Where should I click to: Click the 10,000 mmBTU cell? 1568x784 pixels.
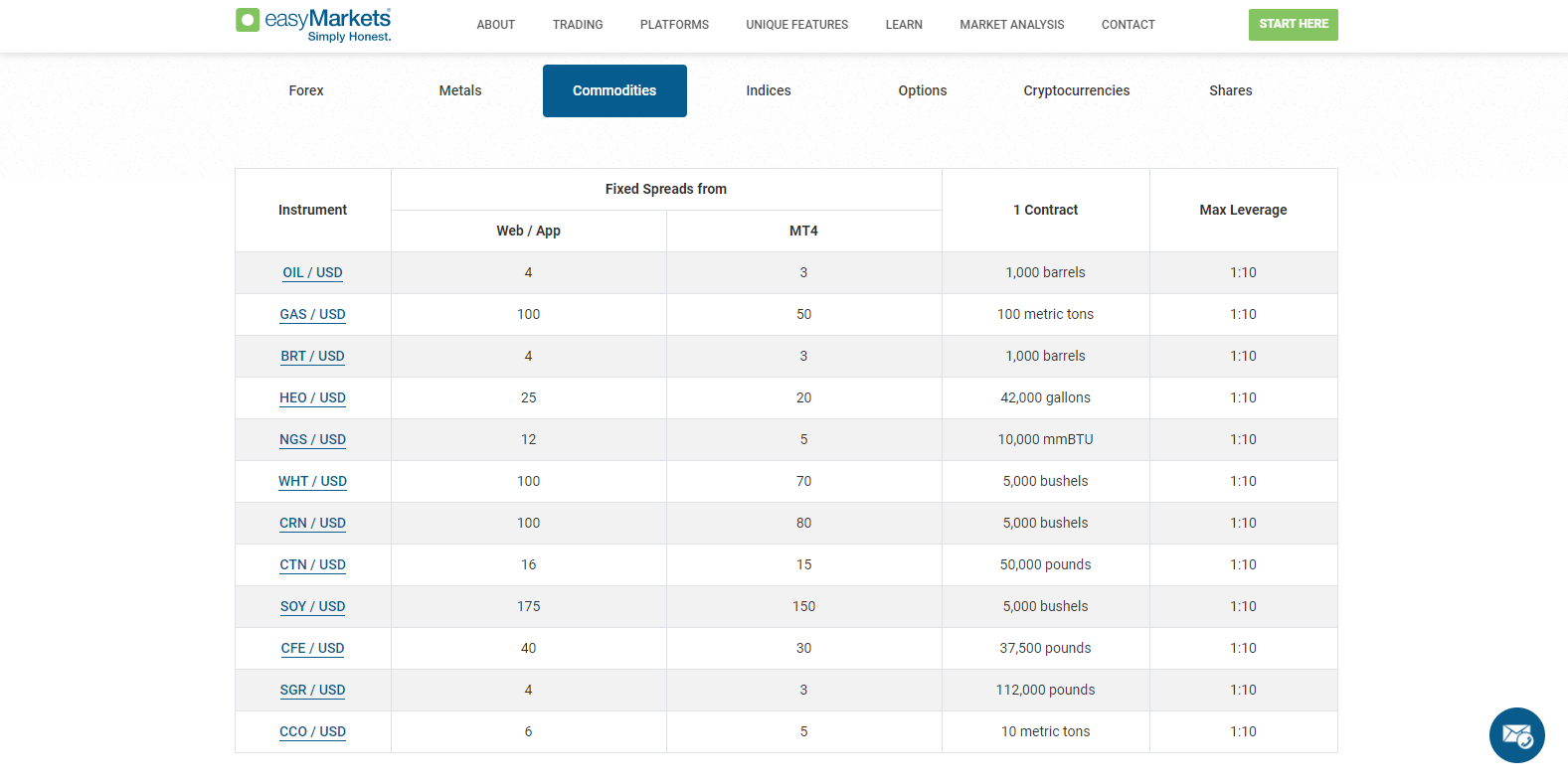[x=1045, y=439]
